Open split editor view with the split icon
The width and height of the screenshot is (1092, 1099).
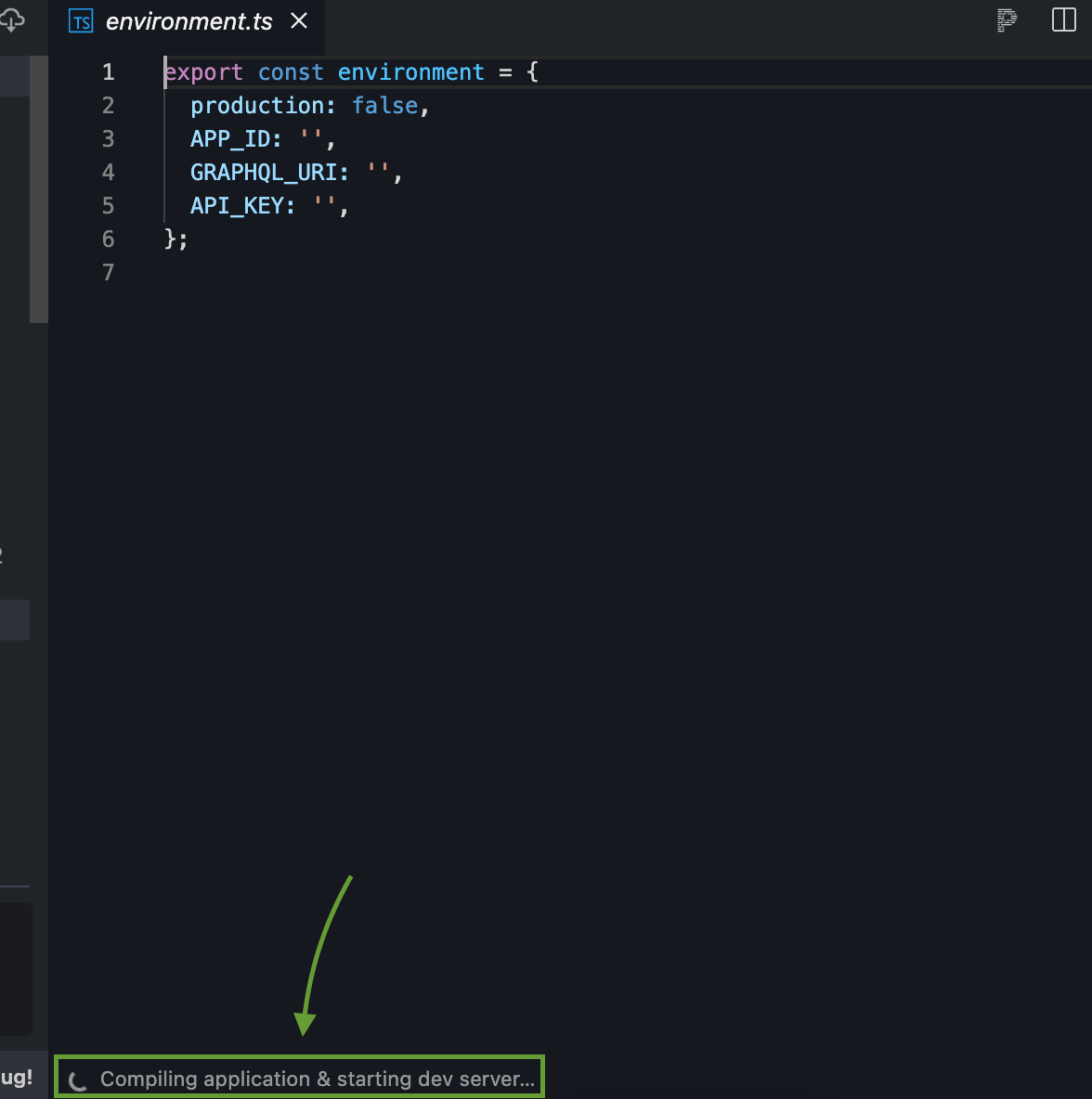tap(1062, 20)
